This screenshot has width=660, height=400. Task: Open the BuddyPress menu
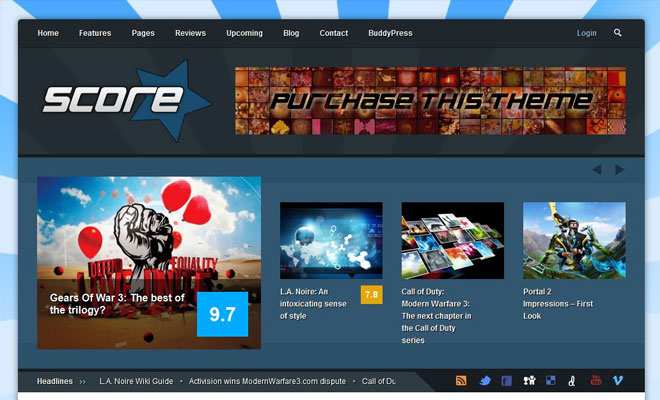tap(390, 33)
